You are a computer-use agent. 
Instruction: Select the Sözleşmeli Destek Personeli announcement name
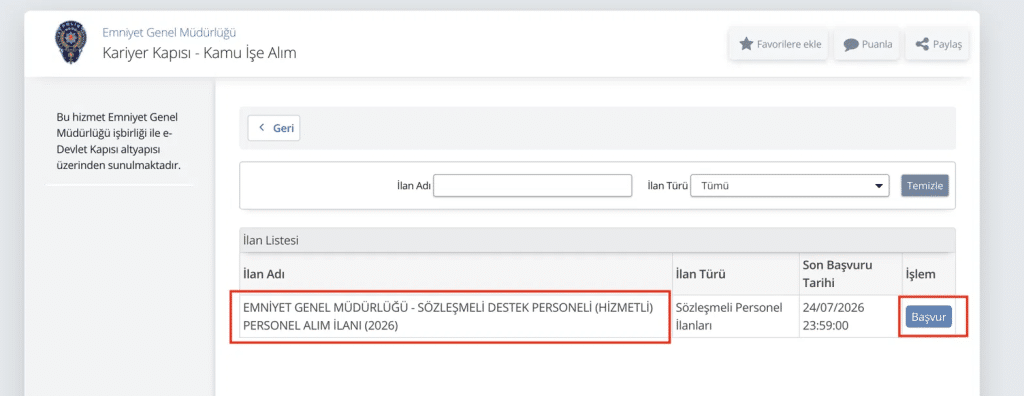tap(448, 316)
